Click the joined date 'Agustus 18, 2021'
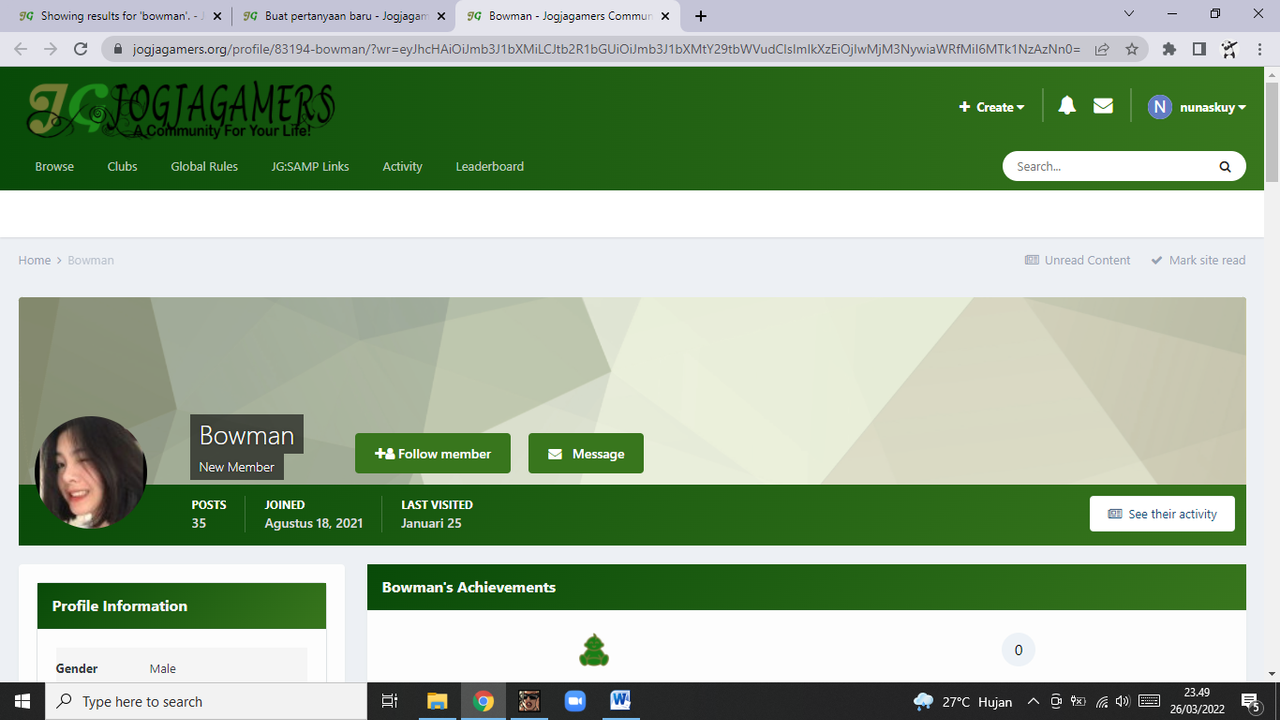Viewport: 1280px width, 720px height. click(314, 523)
